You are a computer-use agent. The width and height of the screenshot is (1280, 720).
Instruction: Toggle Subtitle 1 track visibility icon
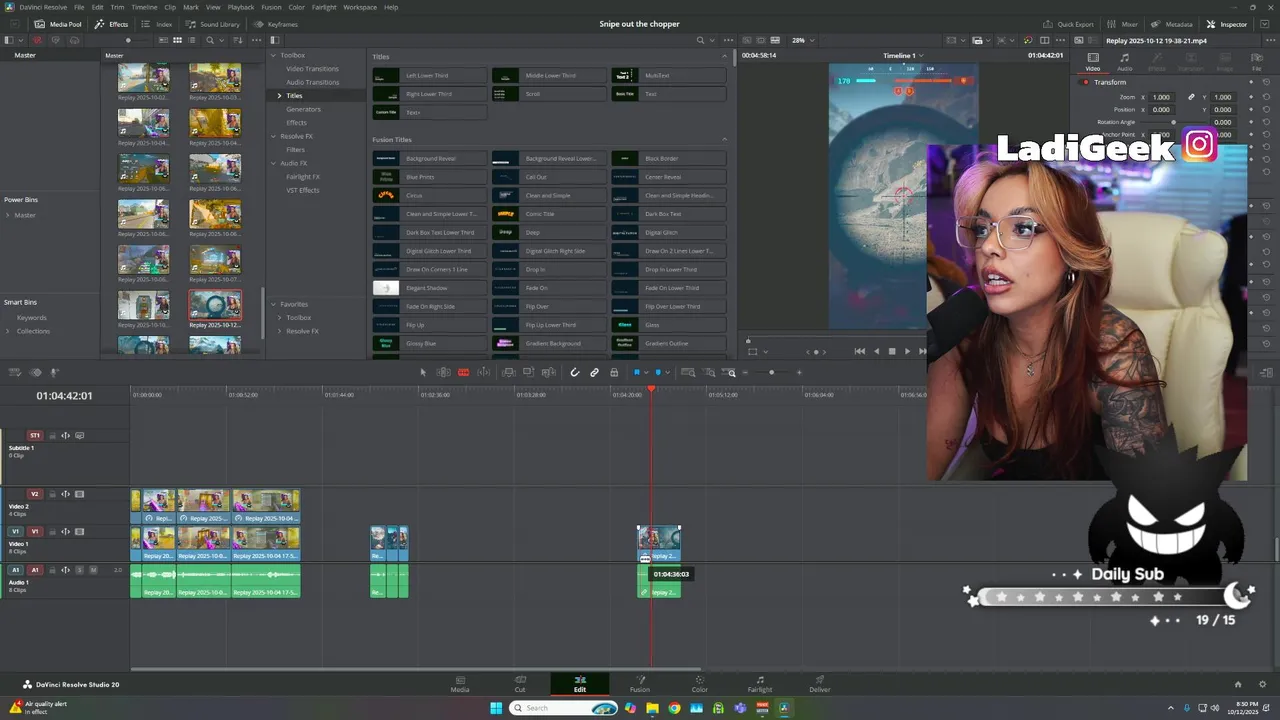[80, 435]
